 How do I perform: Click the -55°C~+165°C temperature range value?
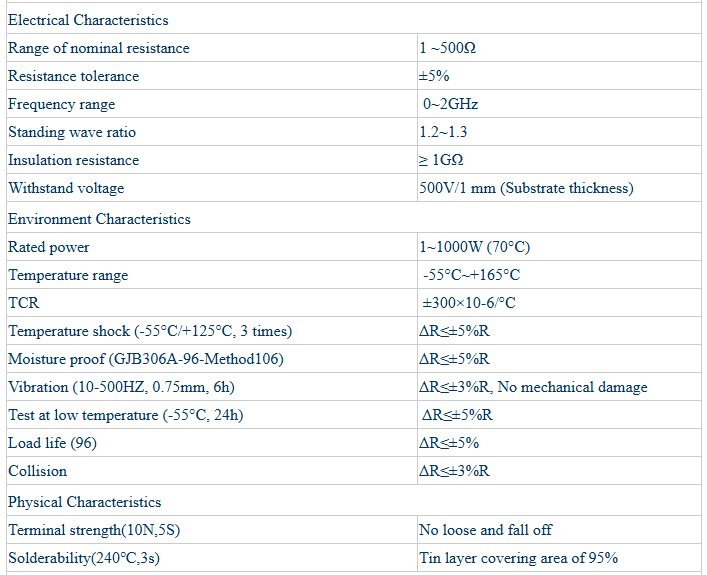click(471, 275)
